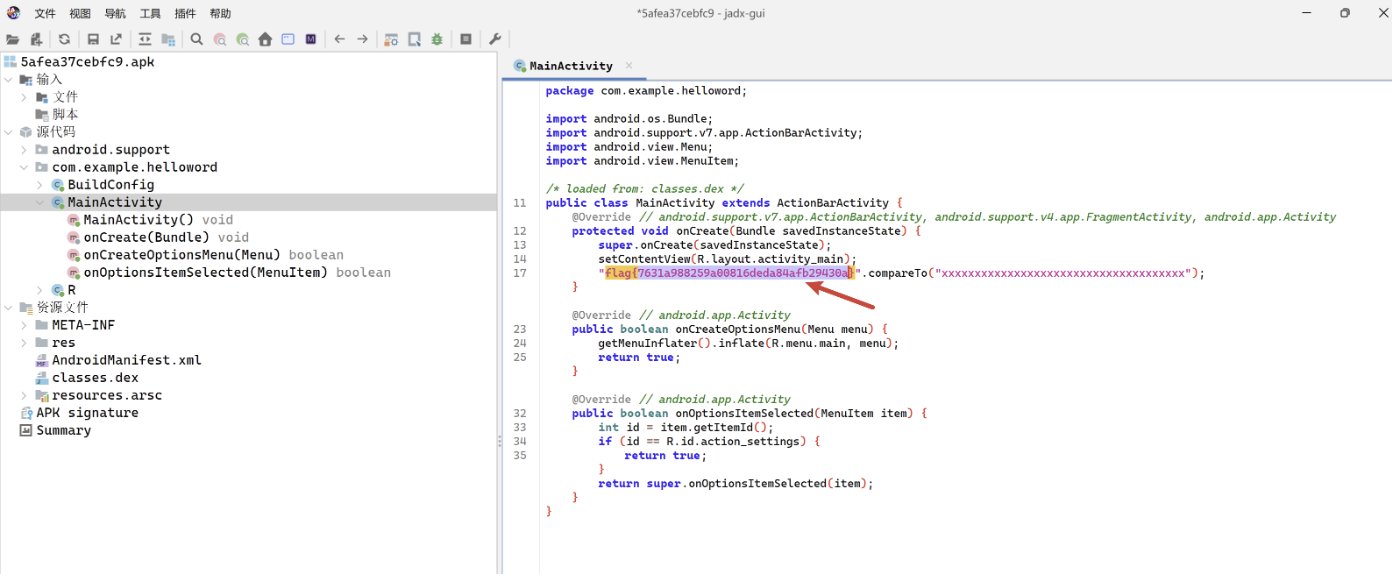
Task: Click the xxxxxxxx compareTo argument string
Action: click(1062, 273)
